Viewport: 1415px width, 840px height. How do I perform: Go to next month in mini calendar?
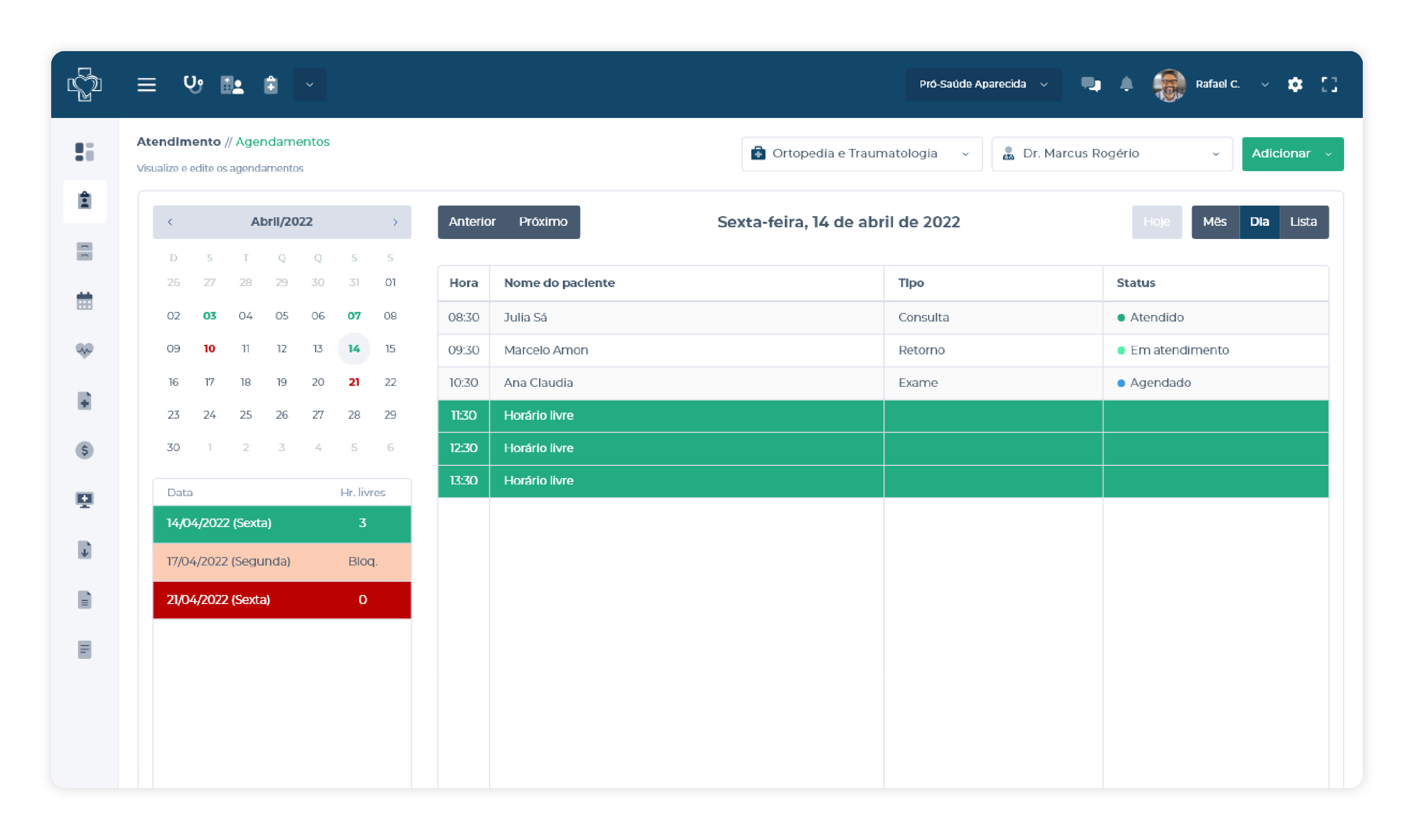[395, 222]
